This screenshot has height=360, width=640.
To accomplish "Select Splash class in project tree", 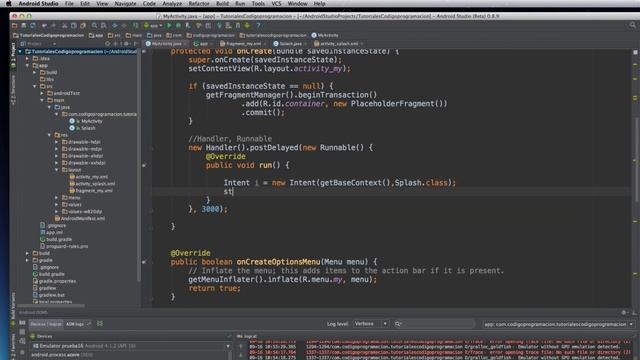I will (82, 128).
